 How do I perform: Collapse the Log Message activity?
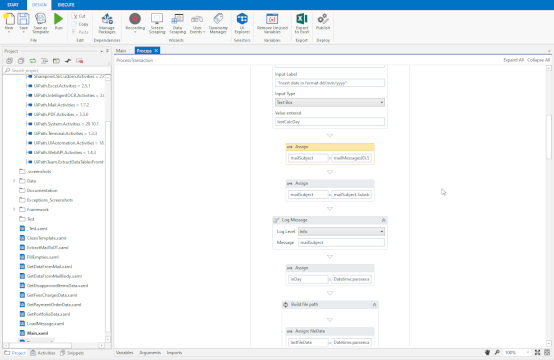[x=383, y=220]
